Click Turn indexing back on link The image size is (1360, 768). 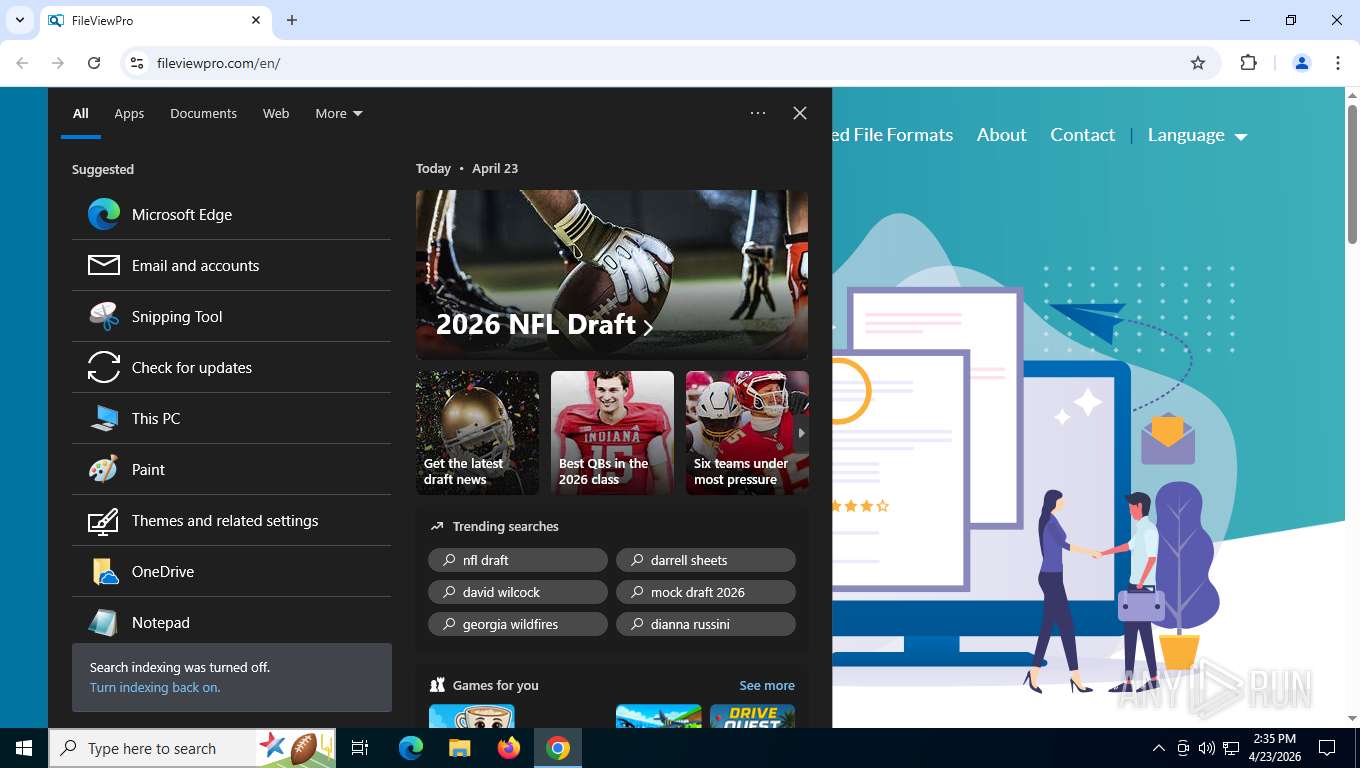pyautogui.click(x=155, y=688)
